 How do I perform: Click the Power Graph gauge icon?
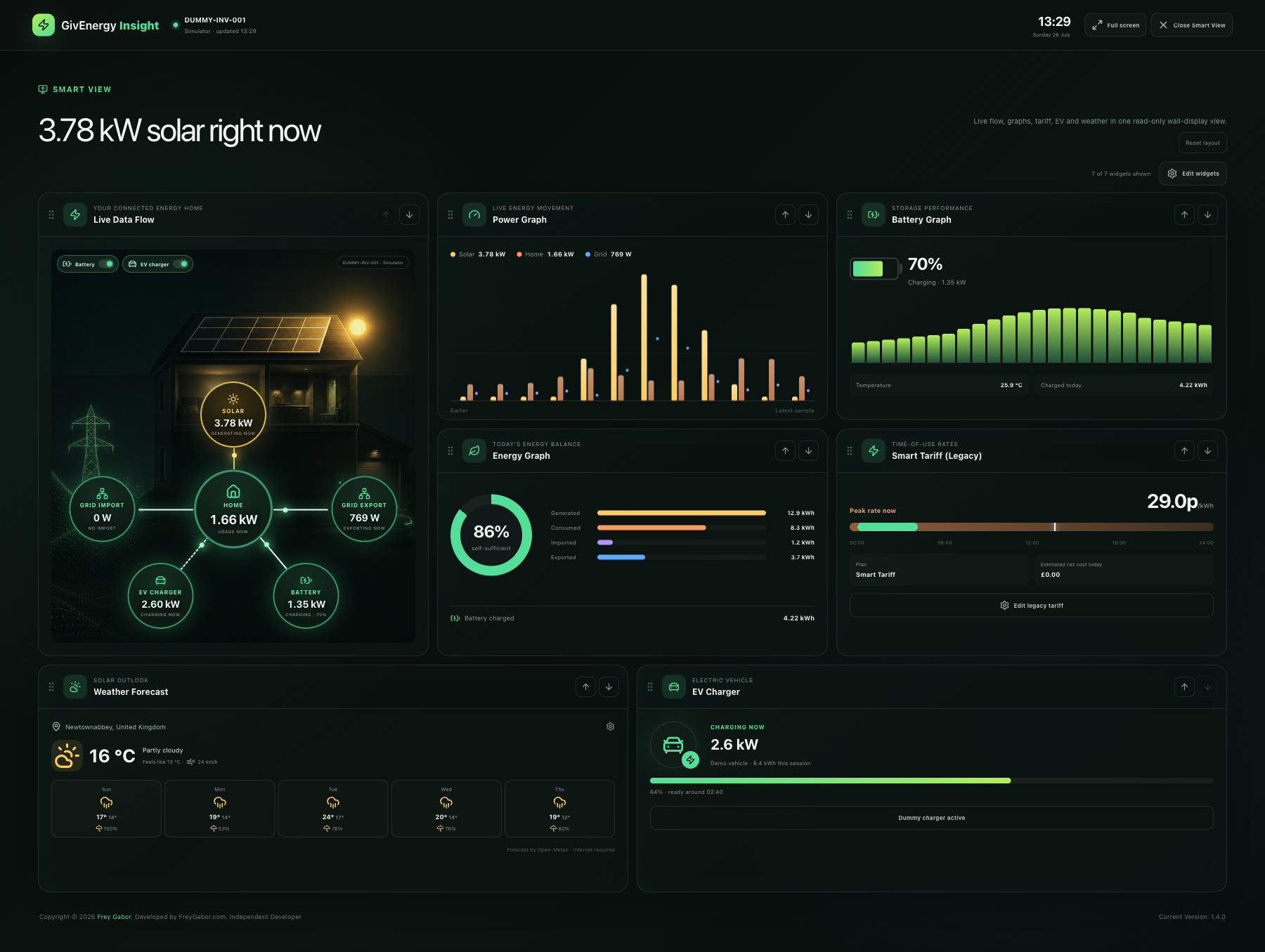tap(474, 215)
